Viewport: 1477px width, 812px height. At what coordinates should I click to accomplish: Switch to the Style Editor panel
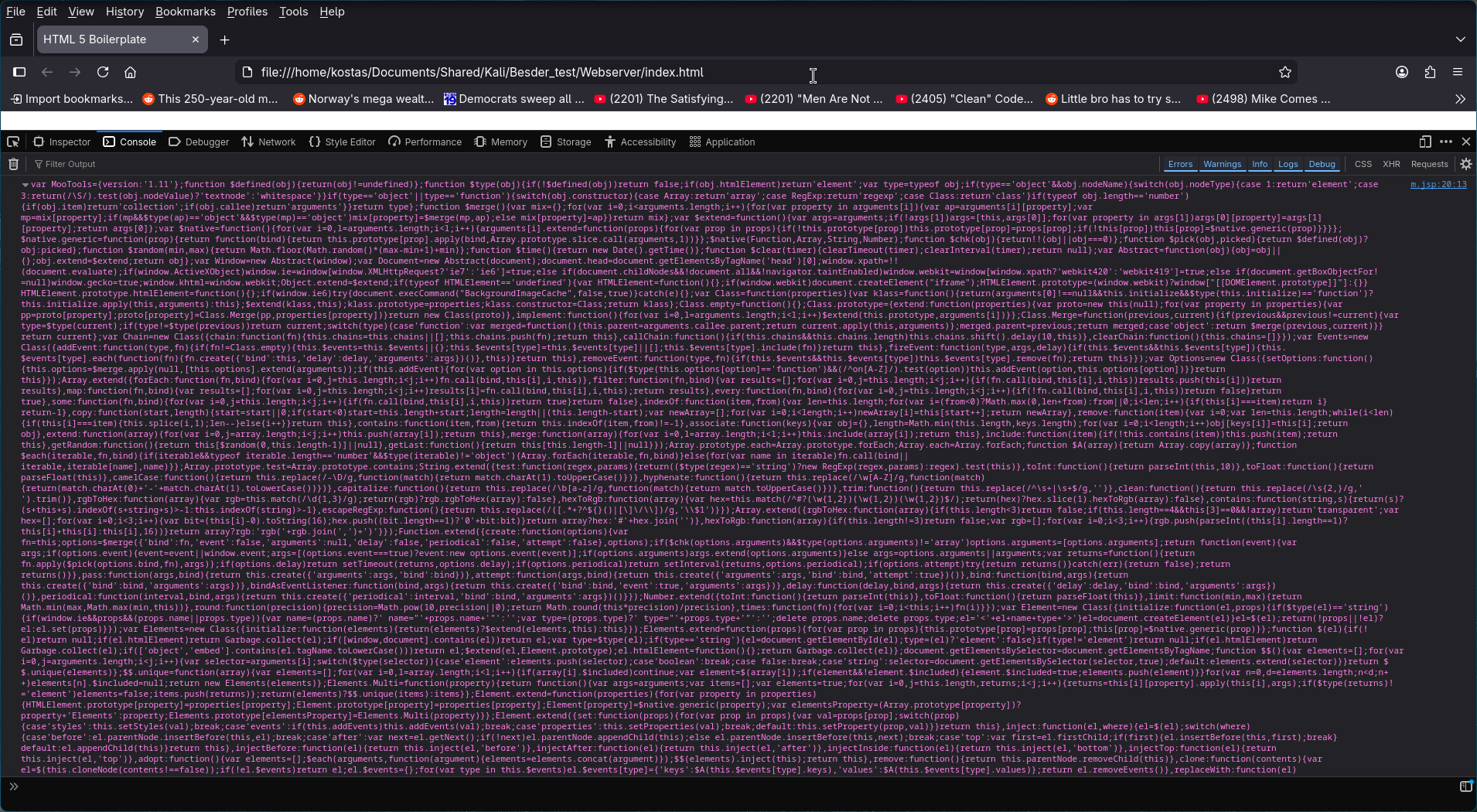coord(342,142)
